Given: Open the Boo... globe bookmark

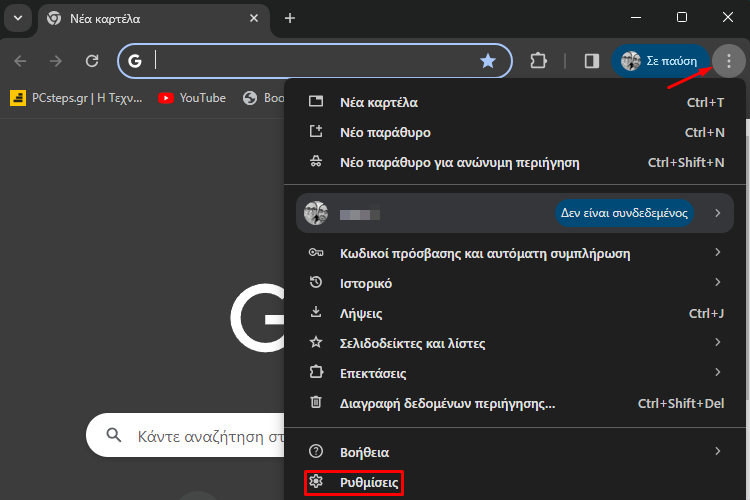Looking at the screenshot, I should (264, 98).
